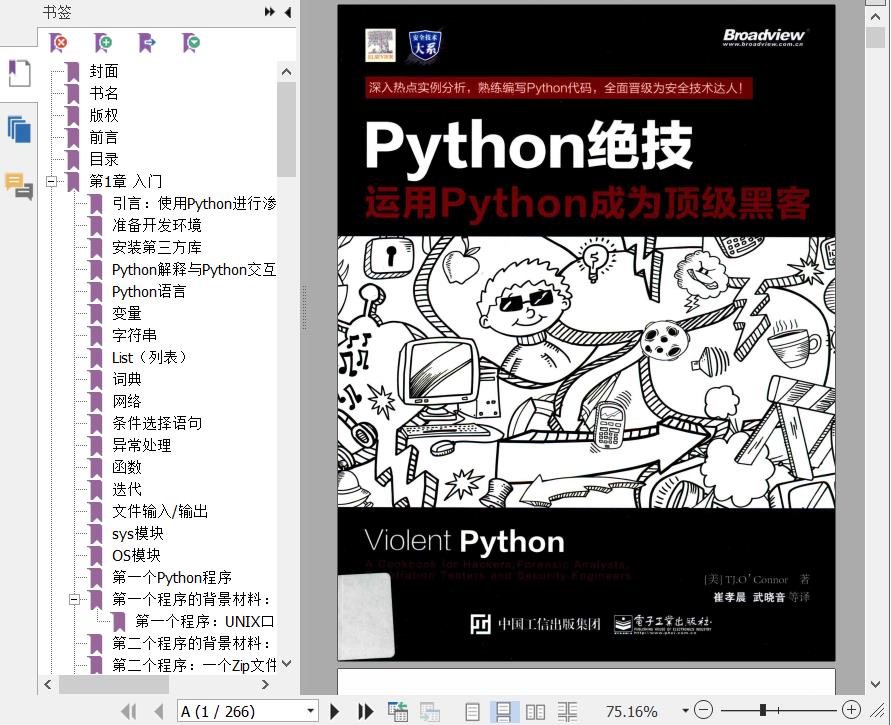Open the 网络 bookmark
The width and height of the screenshot is (891, 725).
(127, 402)
